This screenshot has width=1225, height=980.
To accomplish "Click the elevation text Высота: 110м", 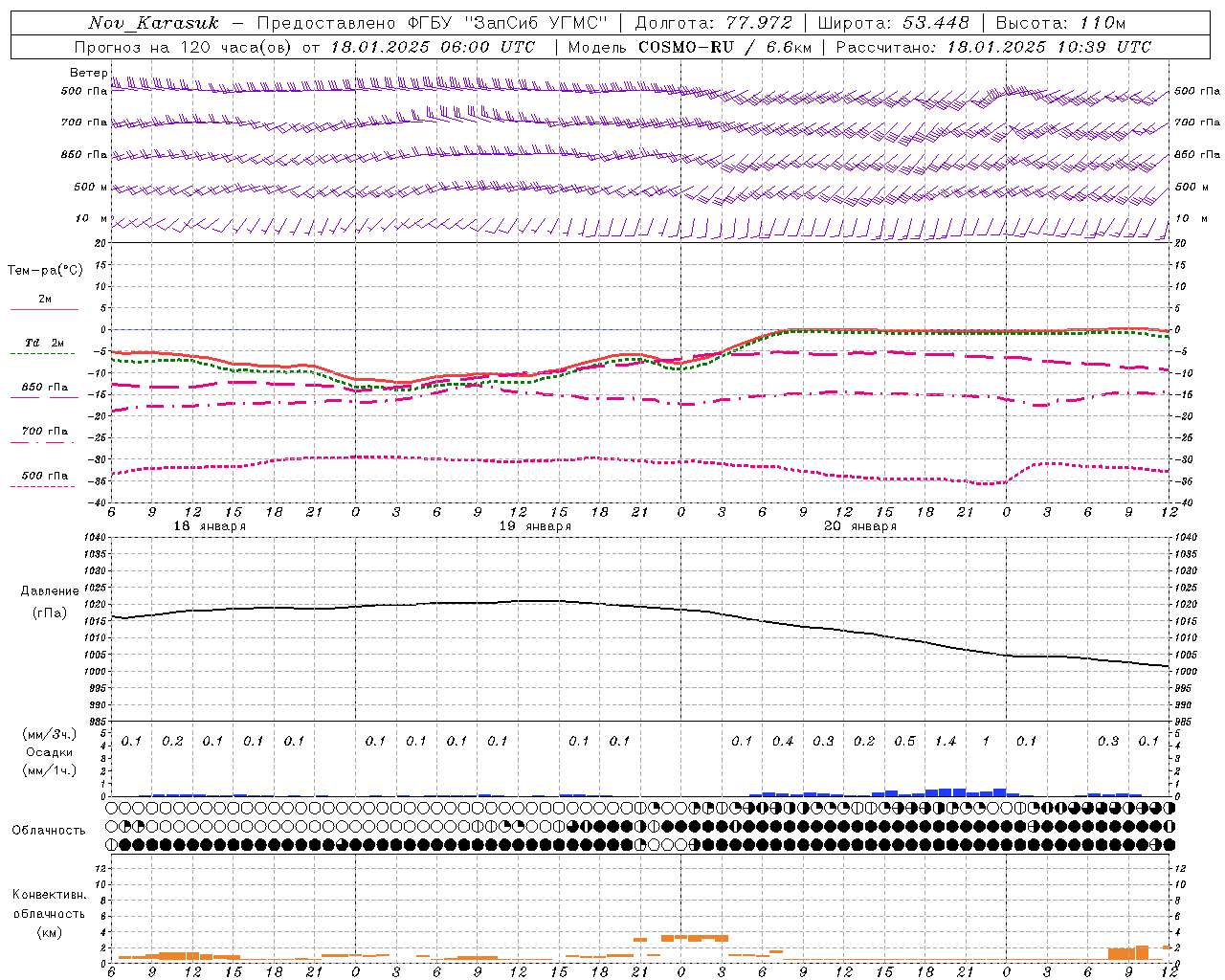I will tap(1060, 23).
